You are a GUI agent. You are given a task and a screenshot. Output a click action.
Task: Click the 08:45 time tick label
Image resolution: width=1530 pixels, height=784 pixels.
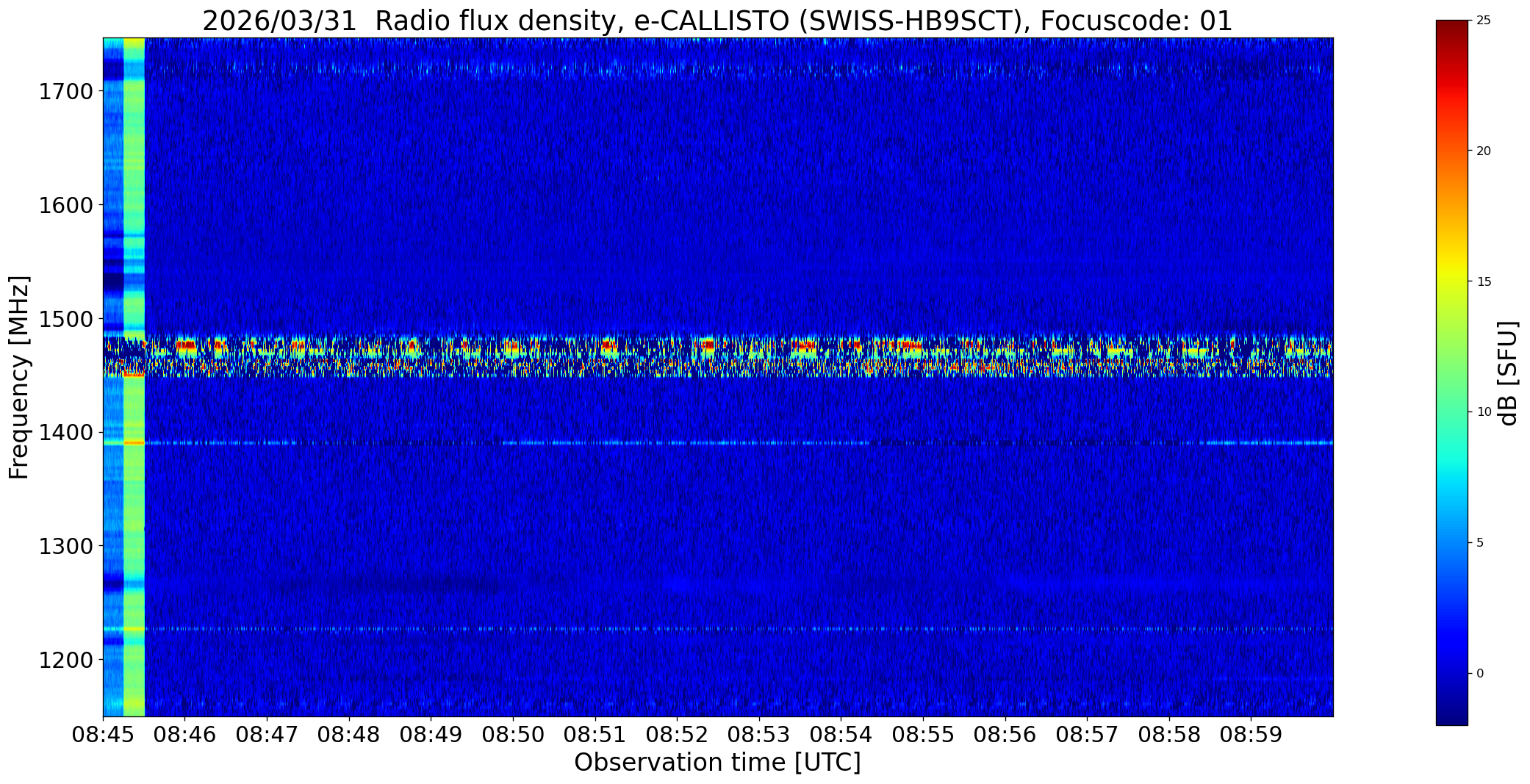(103, 734)
